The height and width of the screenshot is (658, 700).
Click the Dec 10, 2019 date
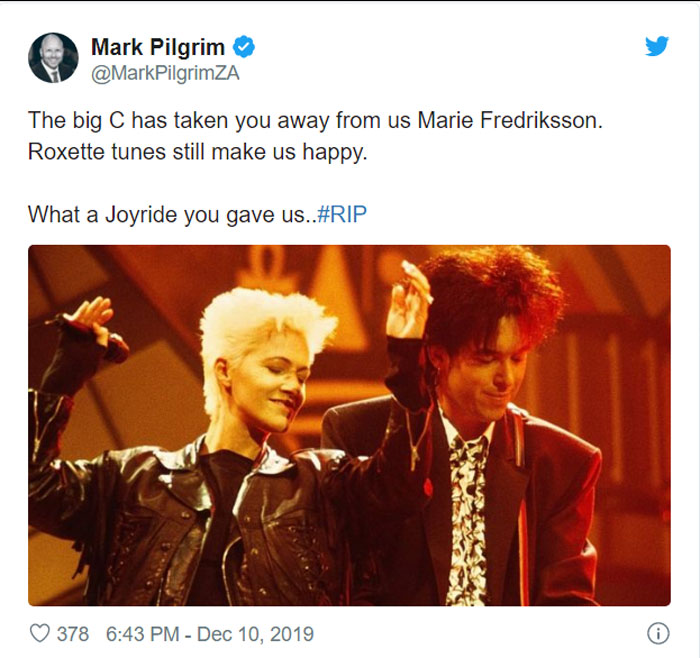pos(255,634)
